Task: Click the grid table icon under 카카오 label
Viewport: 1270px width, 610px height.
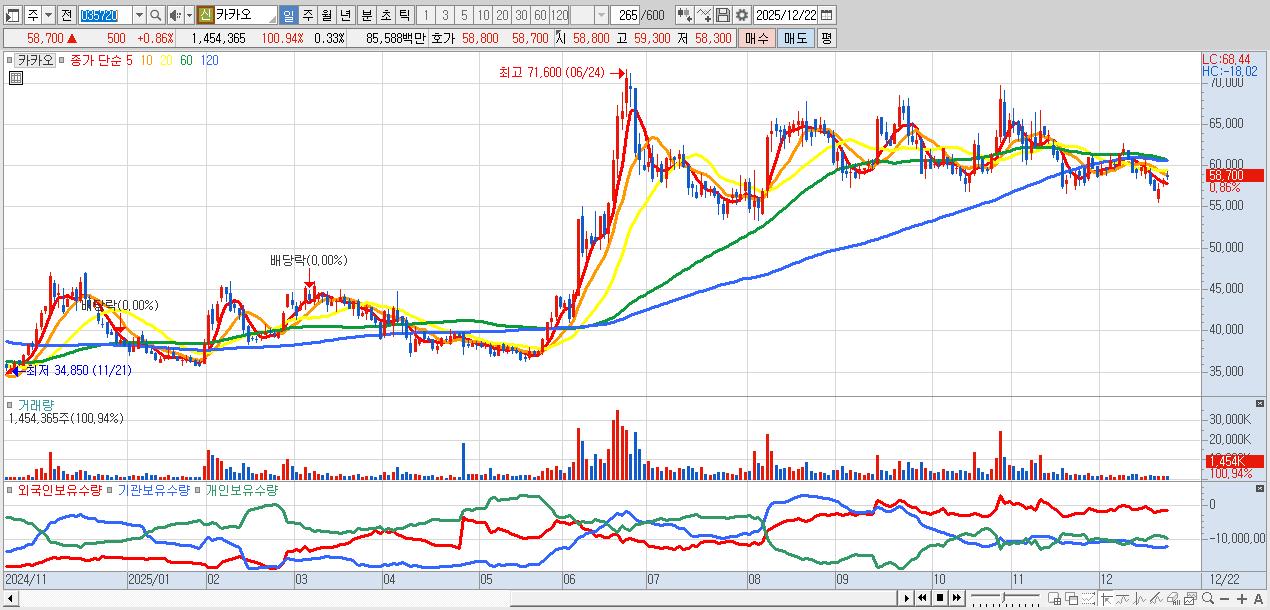Action: pos(15,77)
